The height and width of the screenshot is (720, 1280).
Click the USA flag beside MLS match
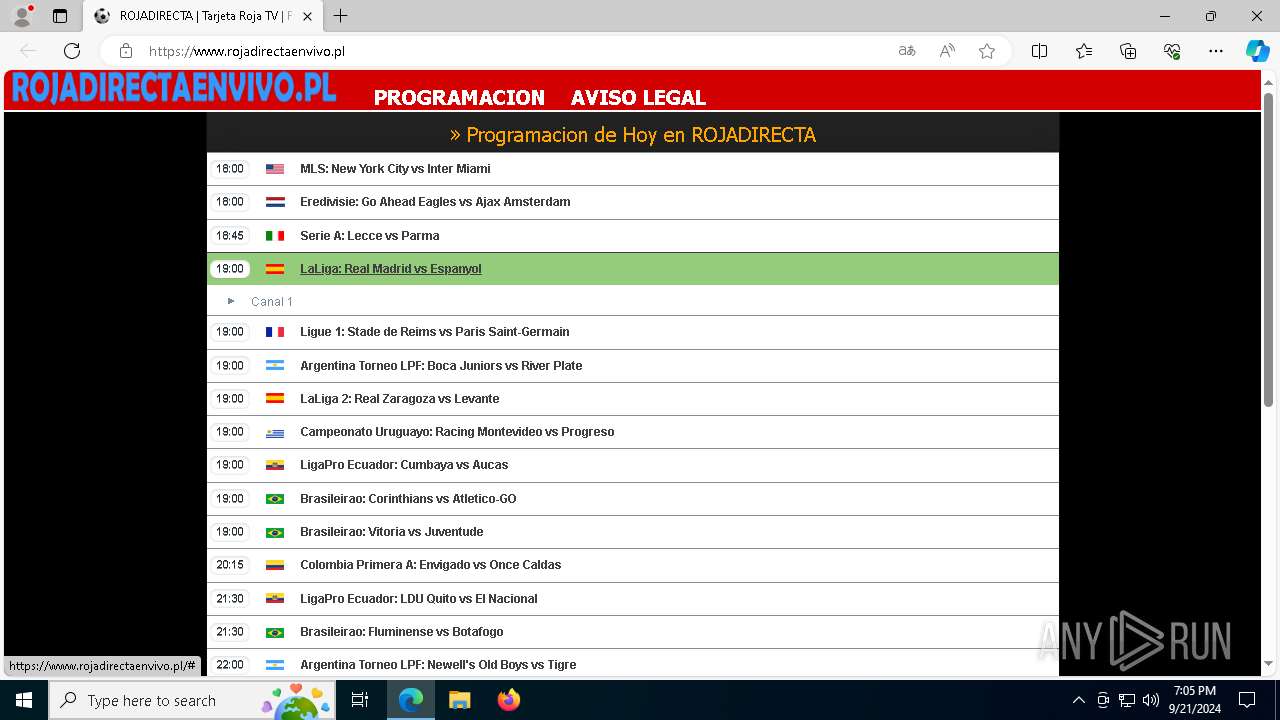coord(275,169)
